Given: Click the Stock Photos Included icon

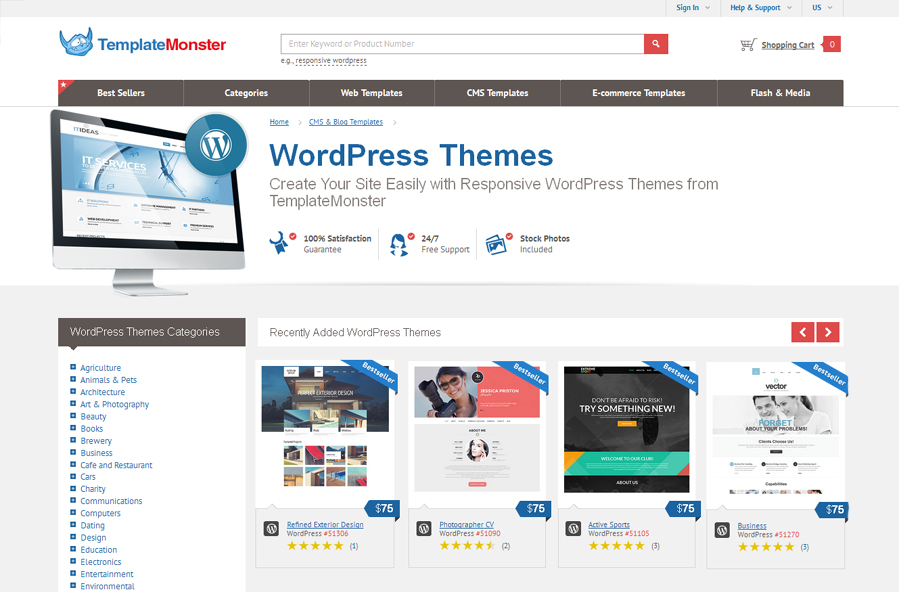Looking at the screenshot, I should pos(498,244).
